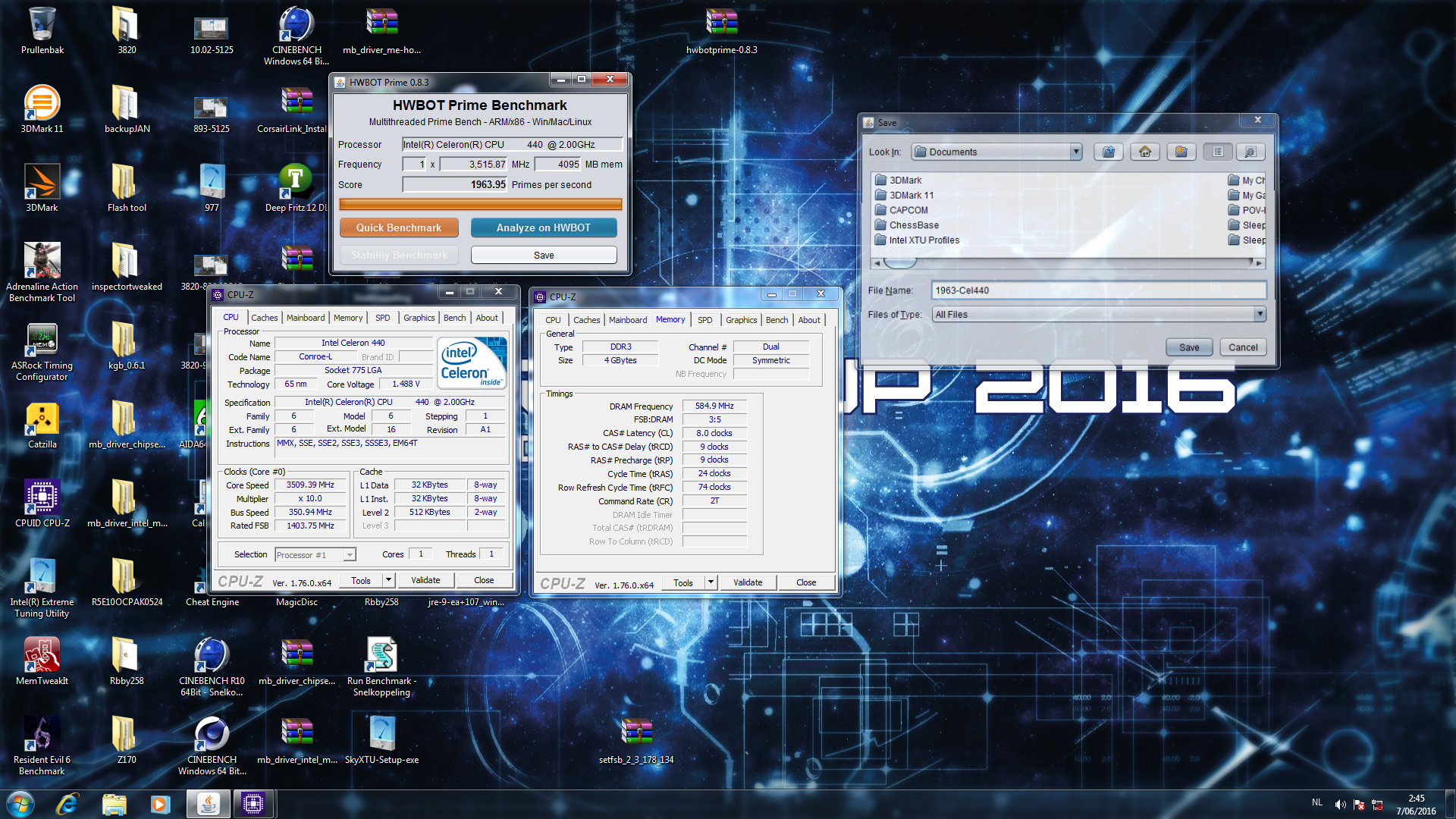Select Run Benchmark - Snelkoppeling shortcut
Screen dimensions: 1456x819
click(x=381, y=667)
